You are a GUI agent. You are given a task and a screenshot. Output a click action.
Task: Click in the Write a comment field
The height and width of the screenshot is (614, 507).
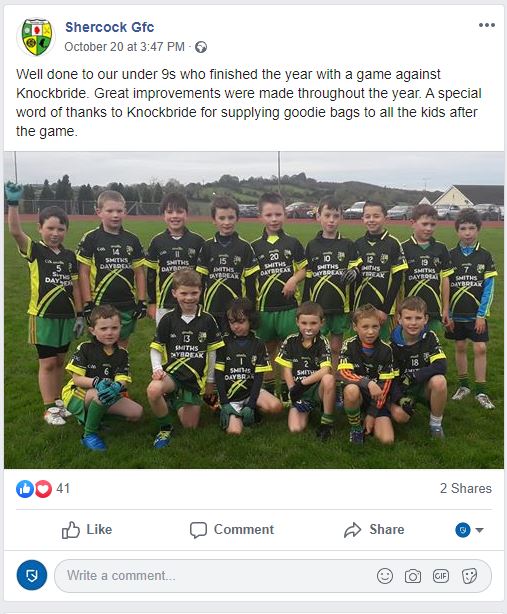click(x=272, y=576)
